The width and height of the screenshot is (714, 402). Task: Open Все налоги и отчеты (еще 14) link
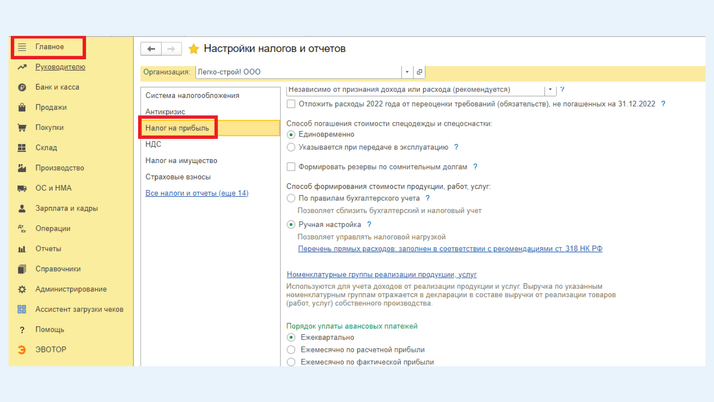(x=197, y=193)
